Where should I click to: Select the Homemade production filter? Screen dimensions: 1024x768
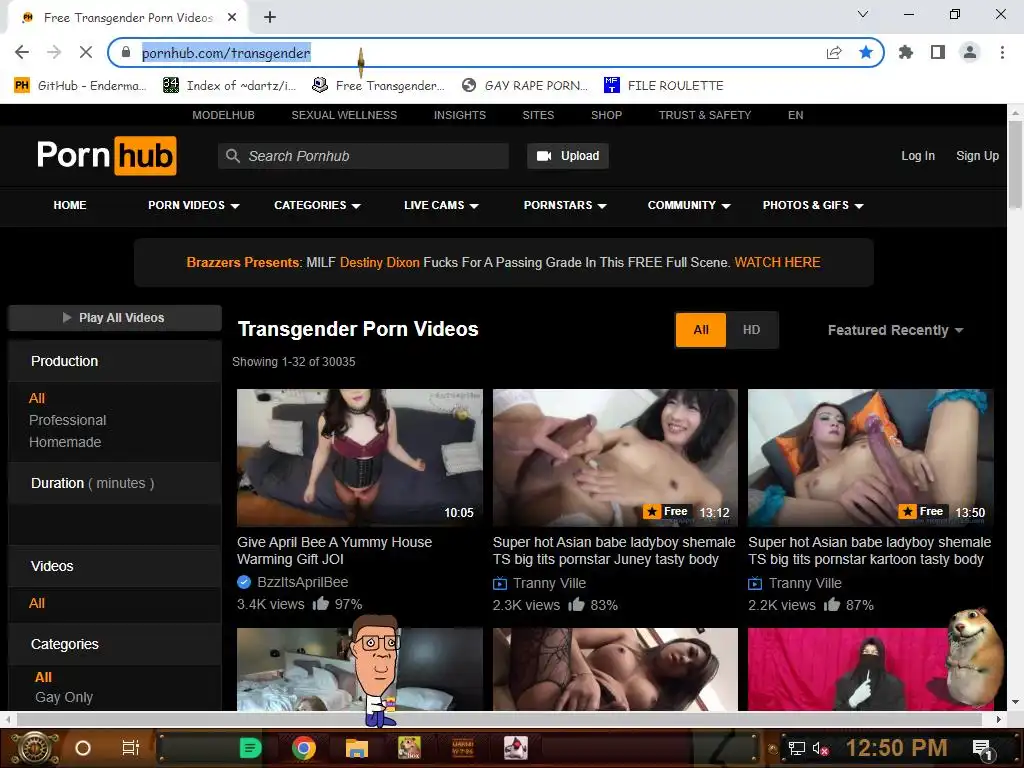pos(65,442)
